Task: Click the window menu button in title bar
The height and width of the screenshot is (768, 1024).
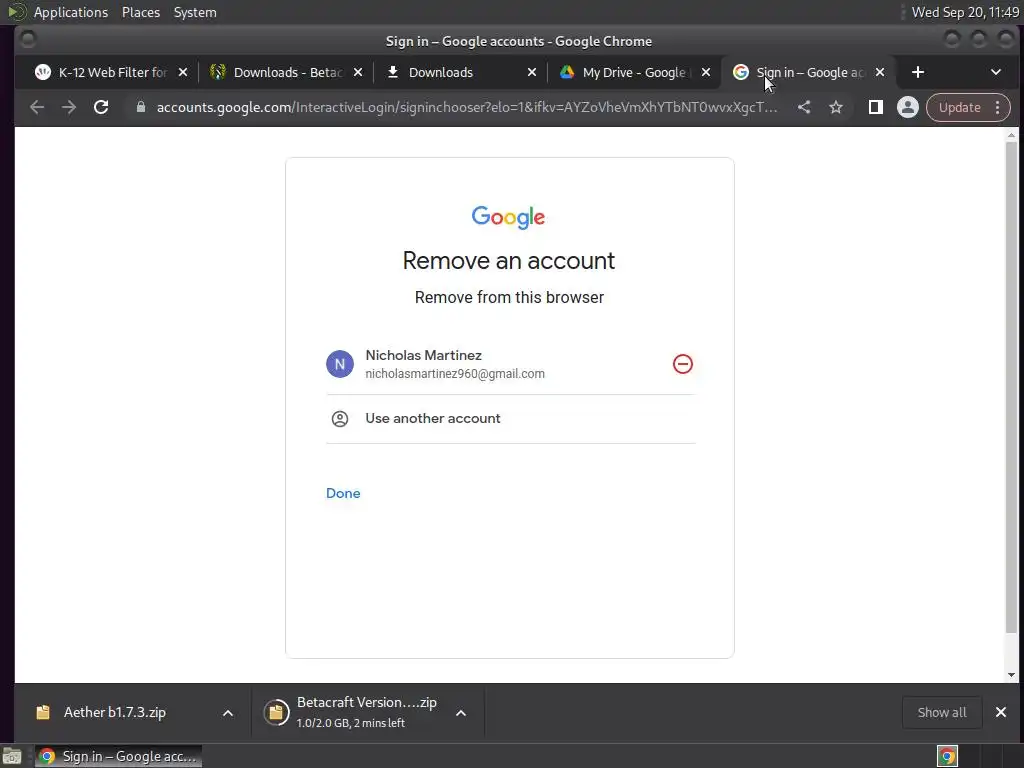Action: [28, 40]
